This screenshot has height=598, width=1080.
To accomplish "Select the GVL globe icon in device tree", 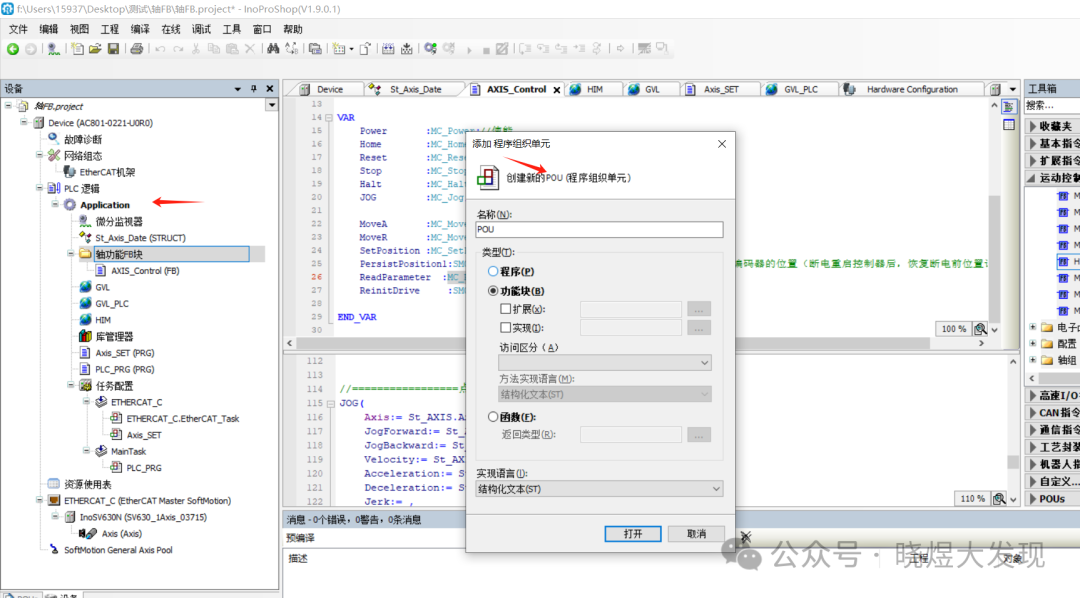I will click(86, 287).
